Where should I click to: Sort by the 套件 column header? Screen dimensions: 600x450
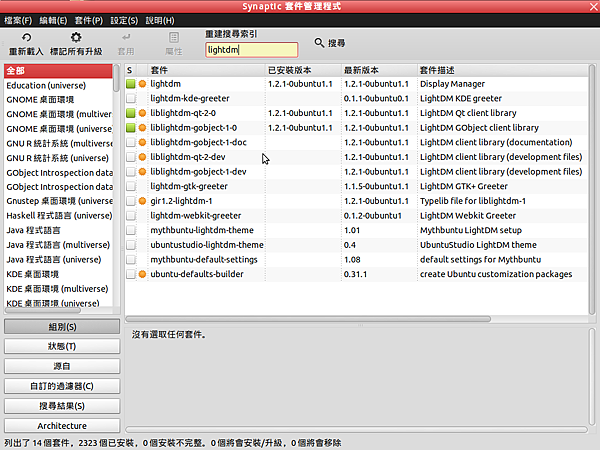pyautogui.click(x=207, y=70)
